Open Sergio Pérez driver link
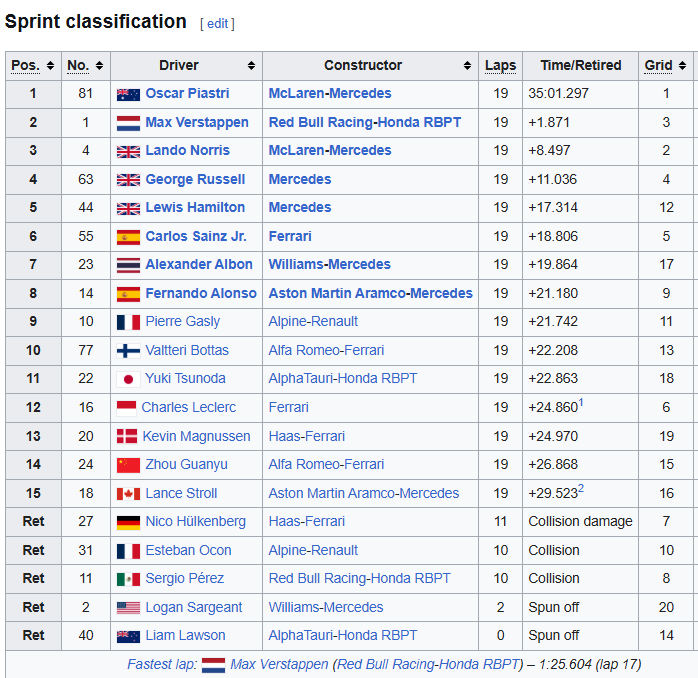The width and height of the screenshot is (698, 678). point(185,579)
